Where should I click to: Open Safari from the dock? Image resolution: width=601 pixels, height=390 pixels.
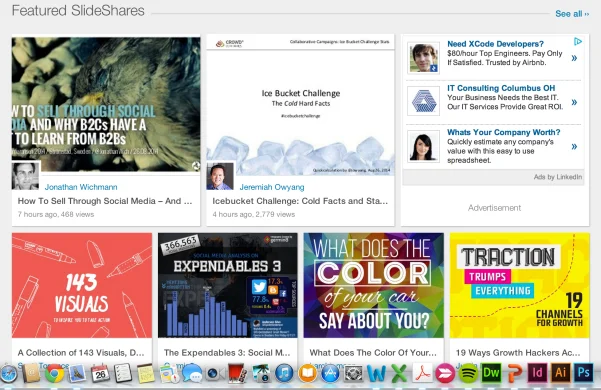click(x=8, y=374)
